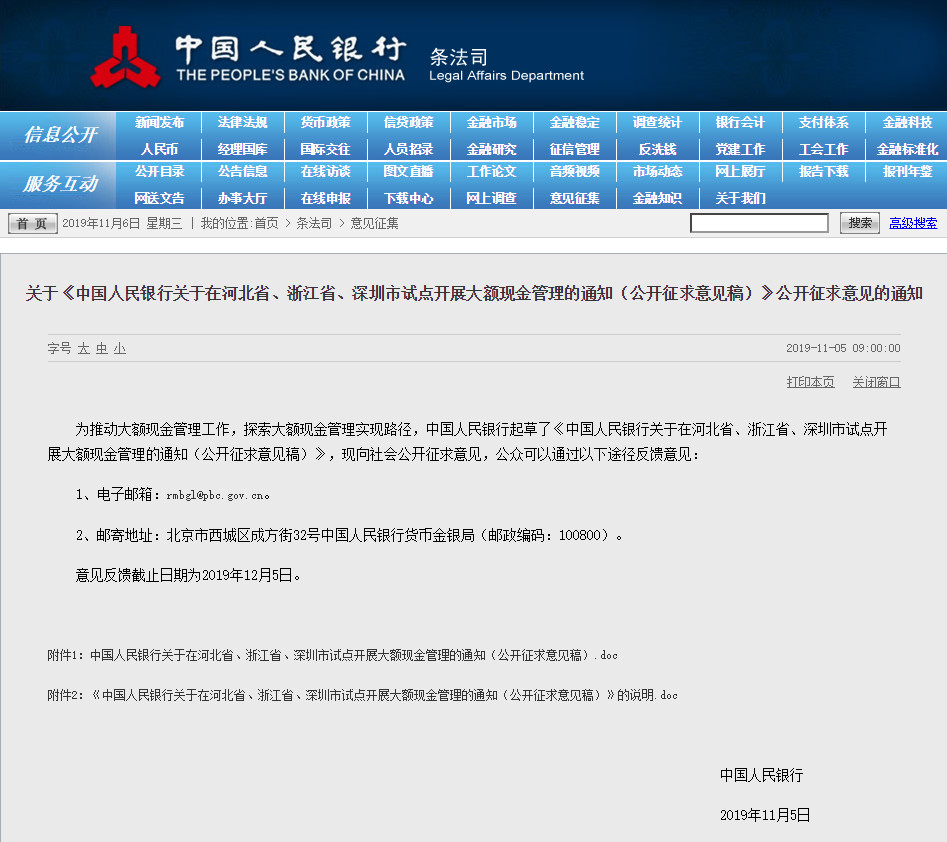
Task: Open 金融市场 menu item
Action: tap(492, 123)
